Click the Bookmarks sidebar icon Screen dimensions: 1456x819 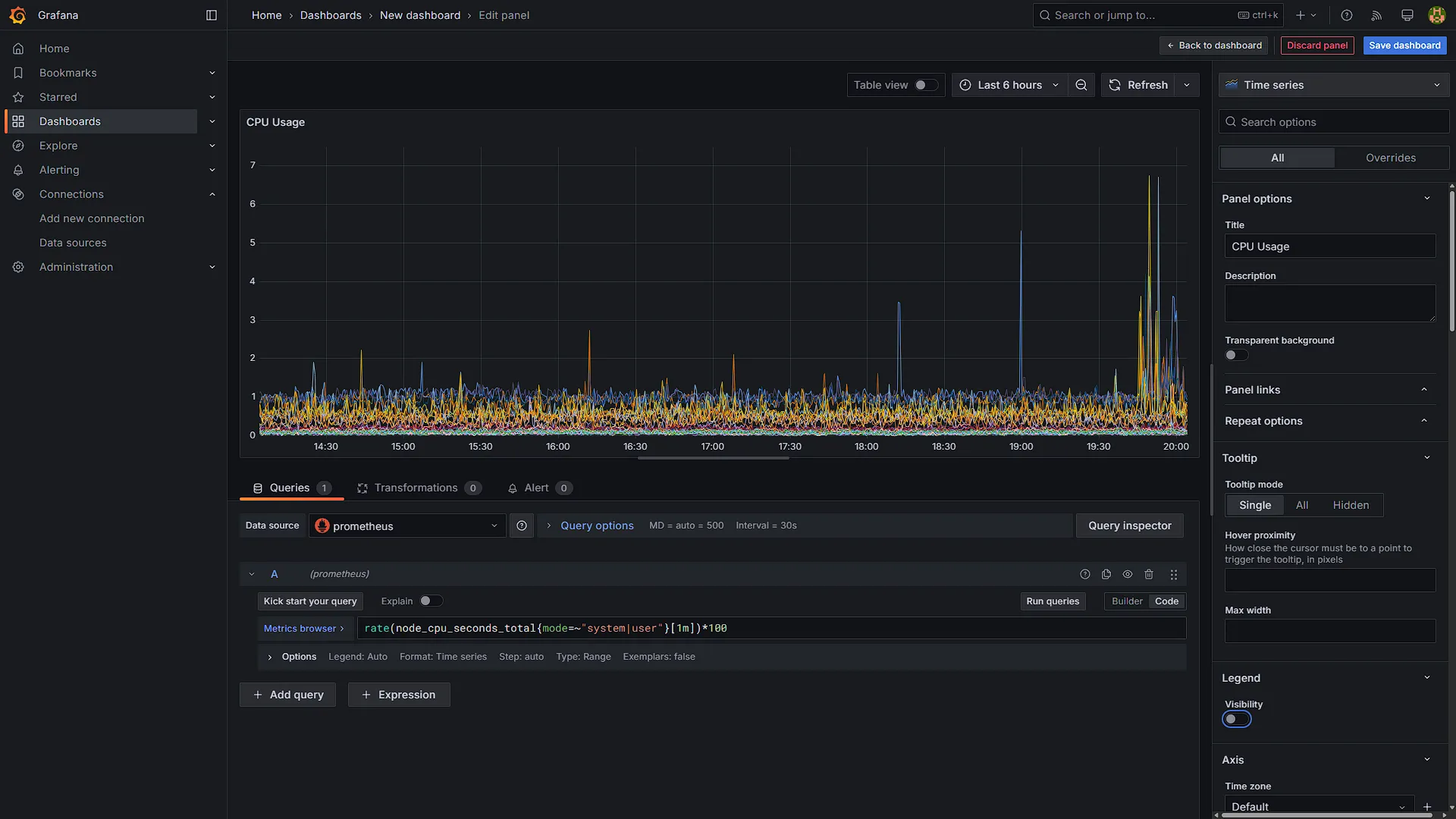pos(18,73)
